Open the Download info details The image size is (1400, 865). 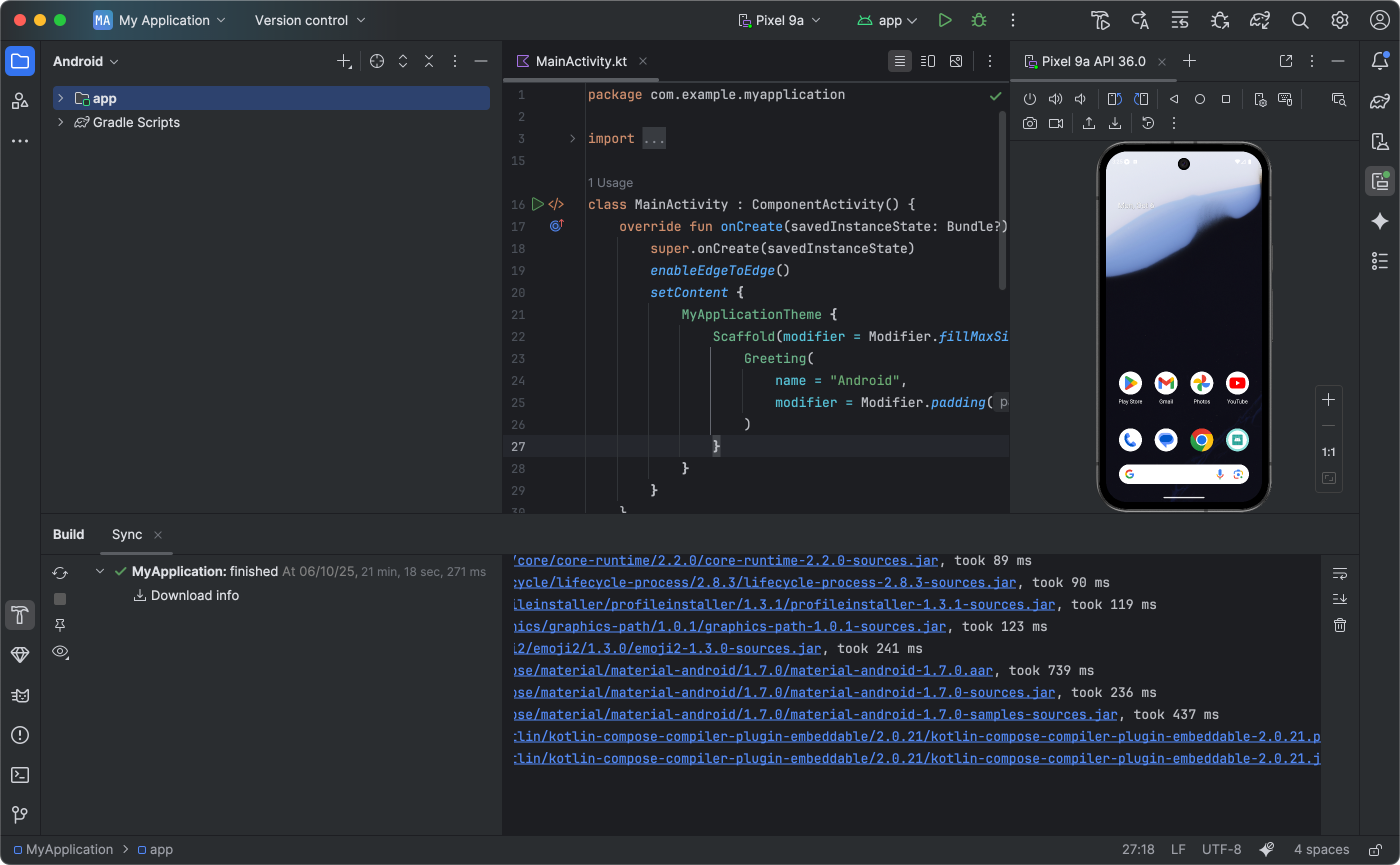[194, 595]
